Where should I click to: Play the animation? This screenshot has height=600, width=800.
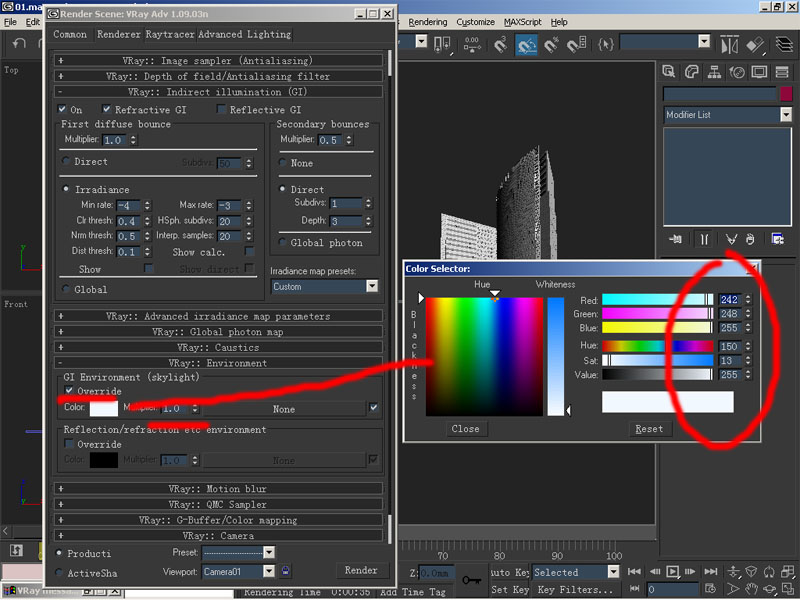tap(672, 571)
